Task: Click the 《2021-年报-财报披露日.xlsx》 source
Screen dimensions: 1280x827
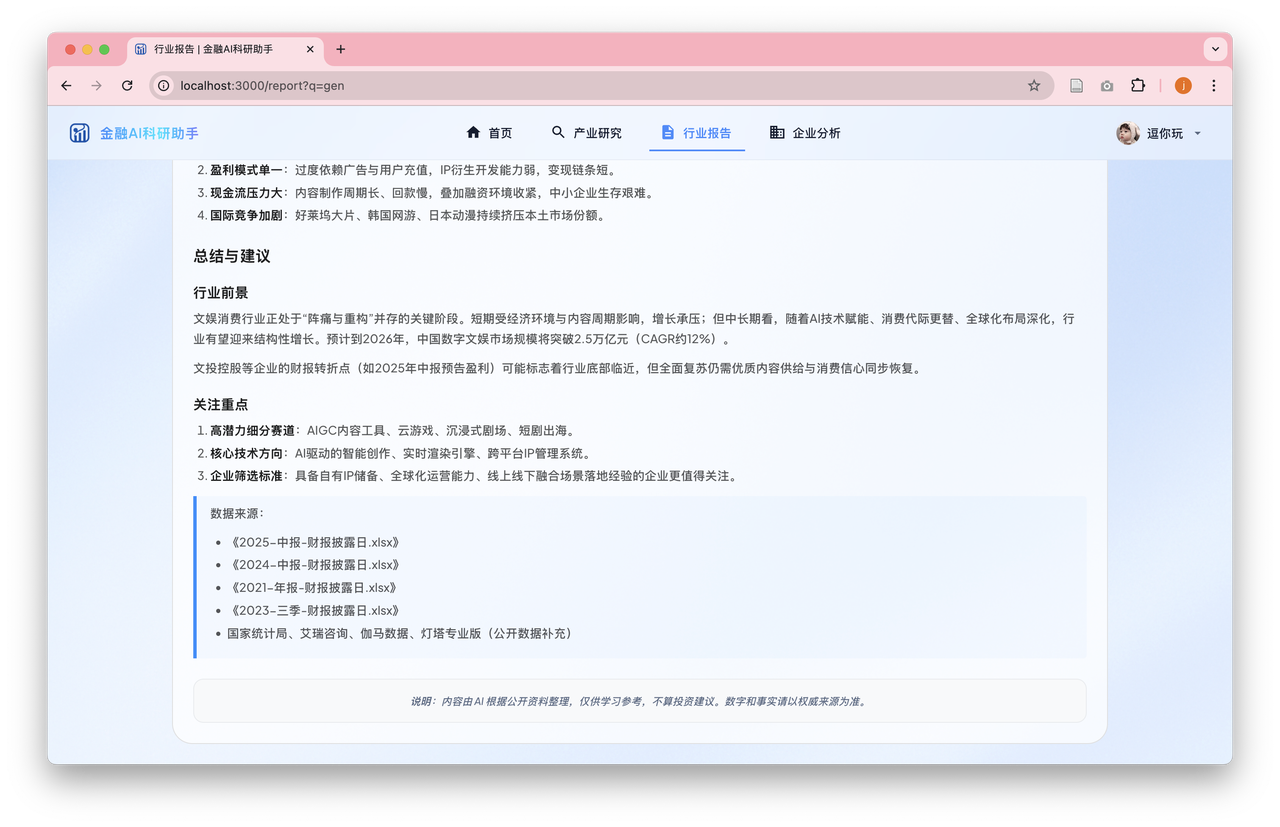Action: click(x=314, y=588)
